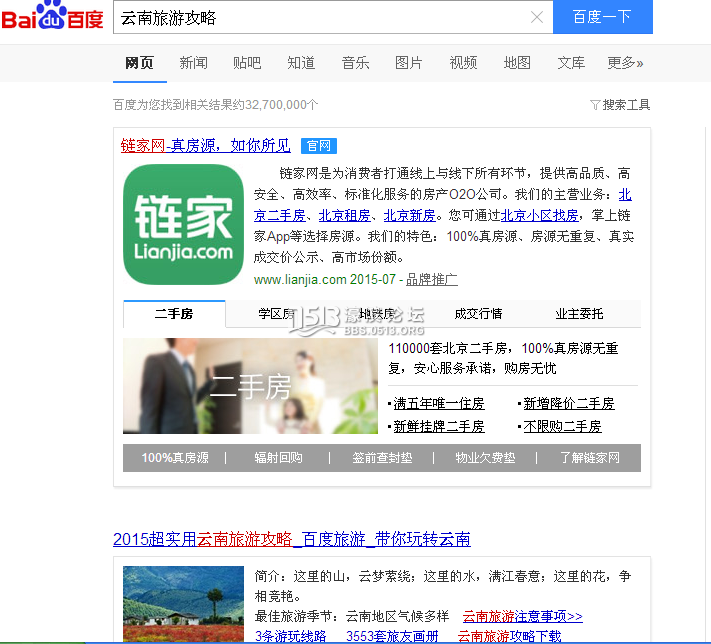Click the 二手房 banner image
The width and height of the screenshot is (711, 644).
click(250, 386)
